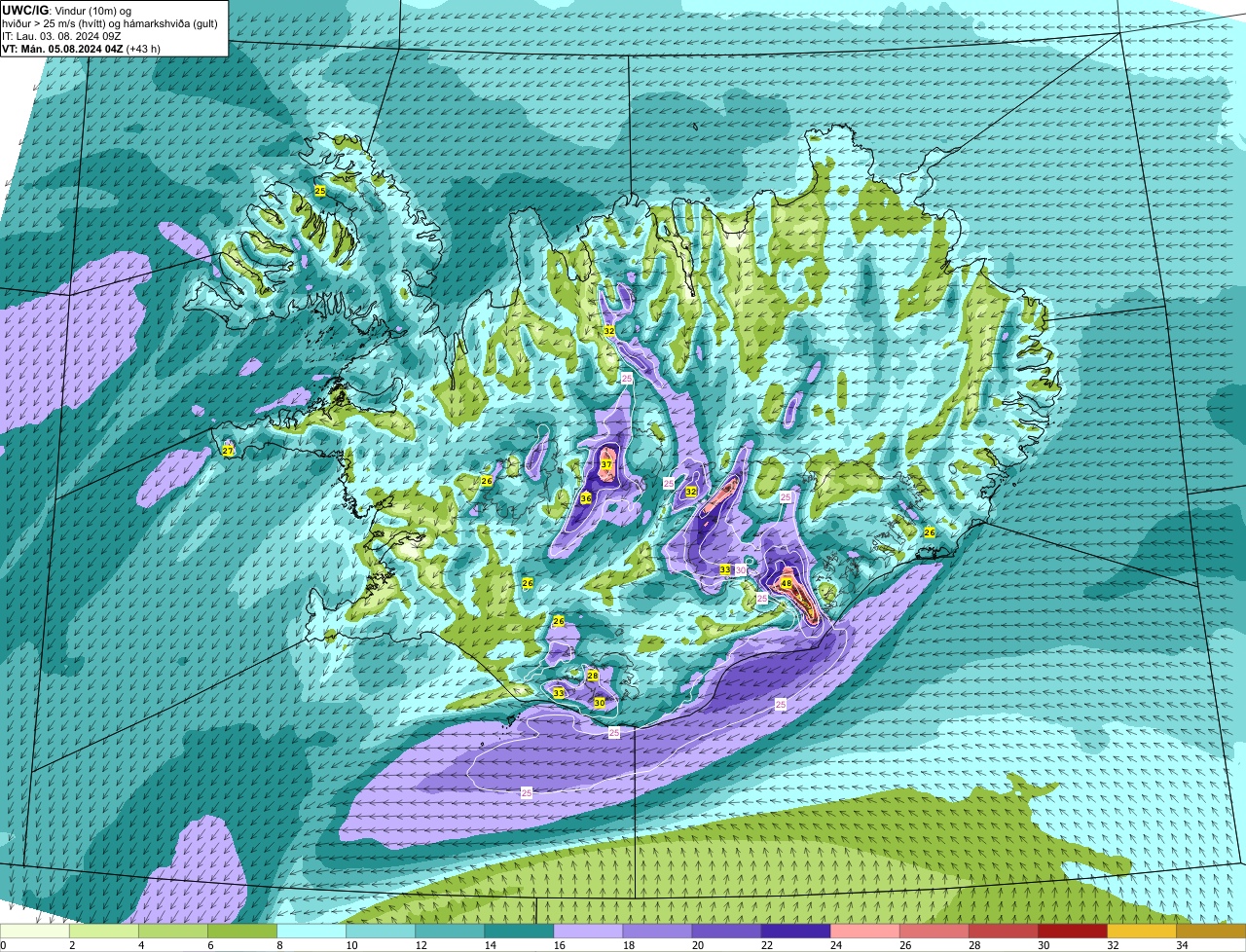Image resolution: width=1246 pixels, height=952 pixels.
Task: Click the yellow 27 gust label on west coast
Action: click(228, 452)
